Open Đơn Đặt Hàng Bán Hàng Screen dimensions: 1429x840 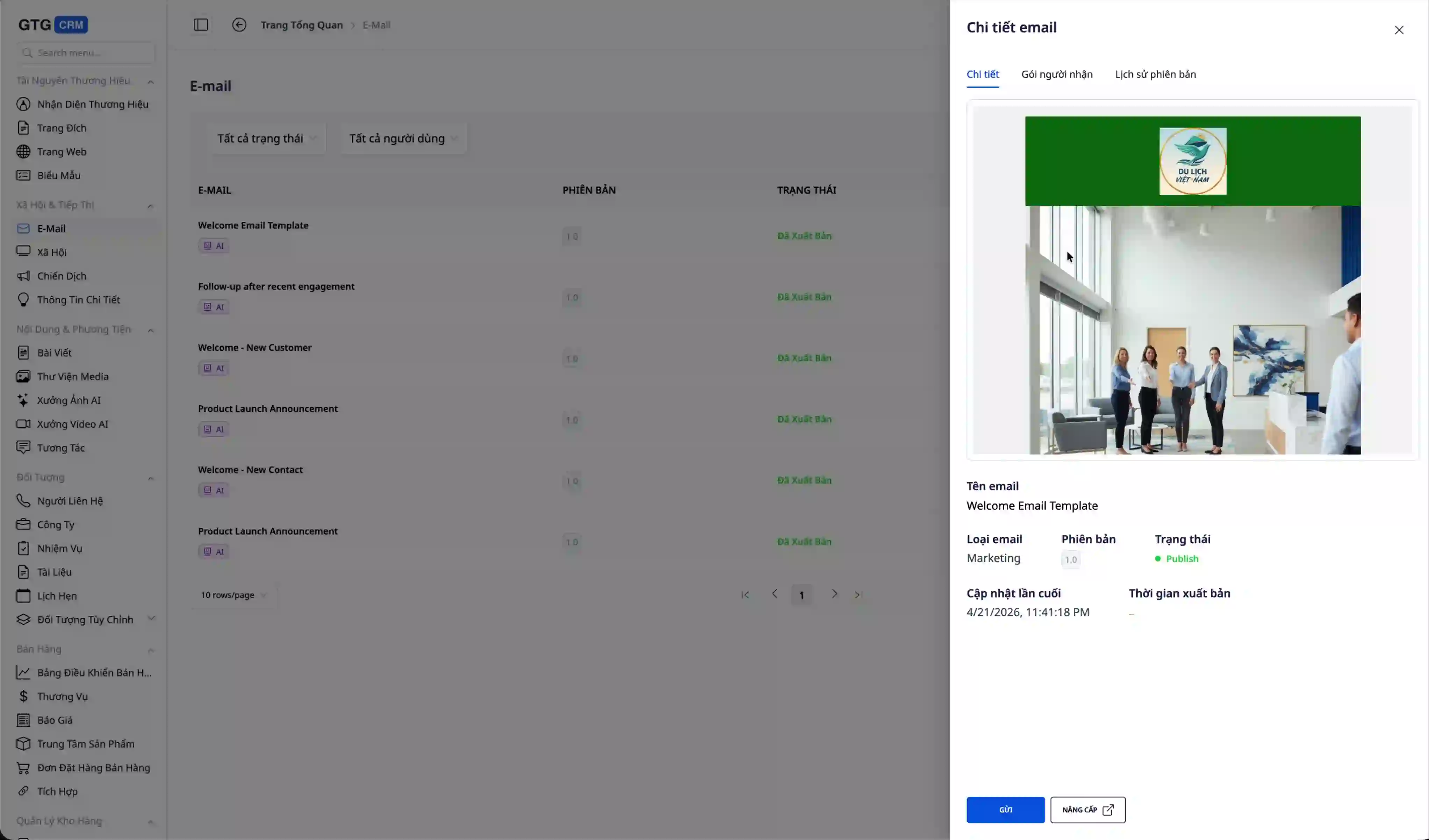[93, 767]
